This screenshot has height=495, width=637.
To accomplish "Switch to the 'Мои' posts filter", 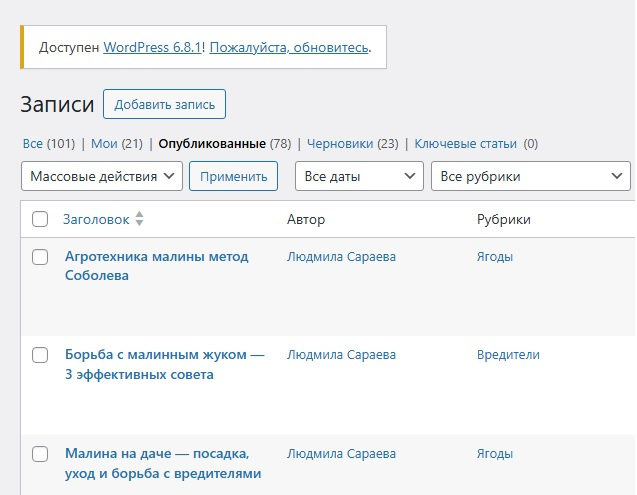I will point(104,143).
